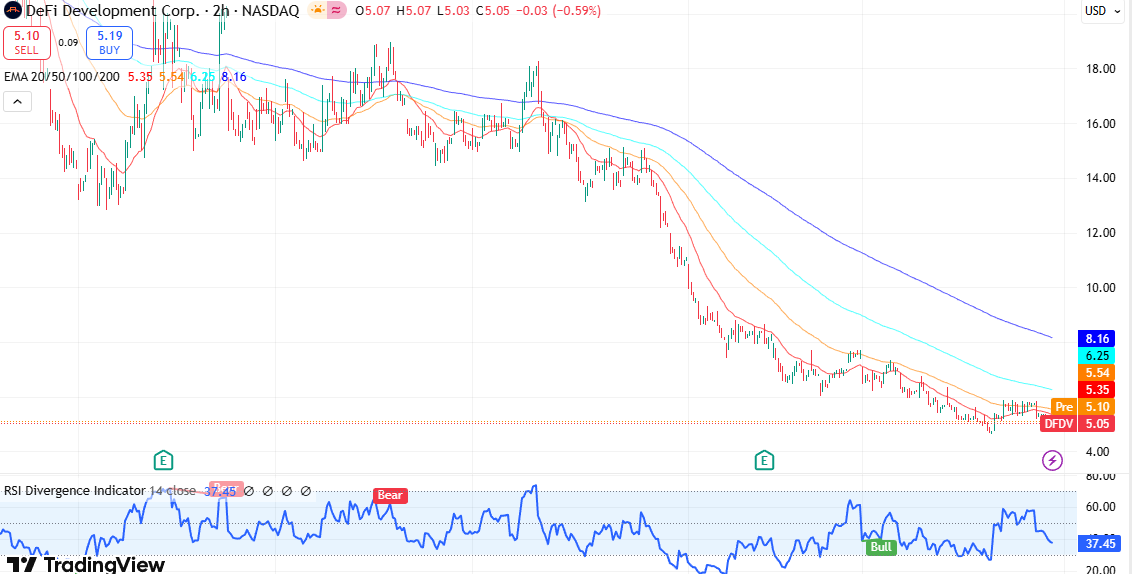Click the DFDV 5.05 last price tag
The image size is (1132, 574).
1078,424
